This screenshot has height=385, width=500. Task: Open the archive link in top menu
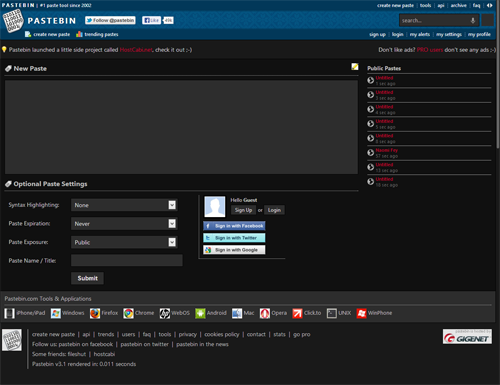(459, 5)
